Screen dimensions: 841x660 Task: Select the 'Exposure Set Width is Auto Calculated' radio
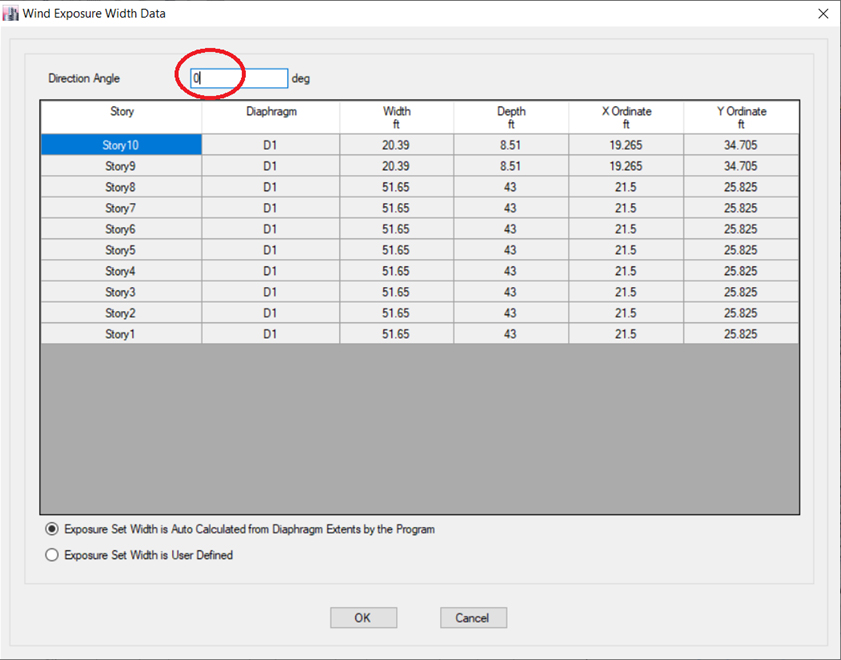click(x=51, y=529)
